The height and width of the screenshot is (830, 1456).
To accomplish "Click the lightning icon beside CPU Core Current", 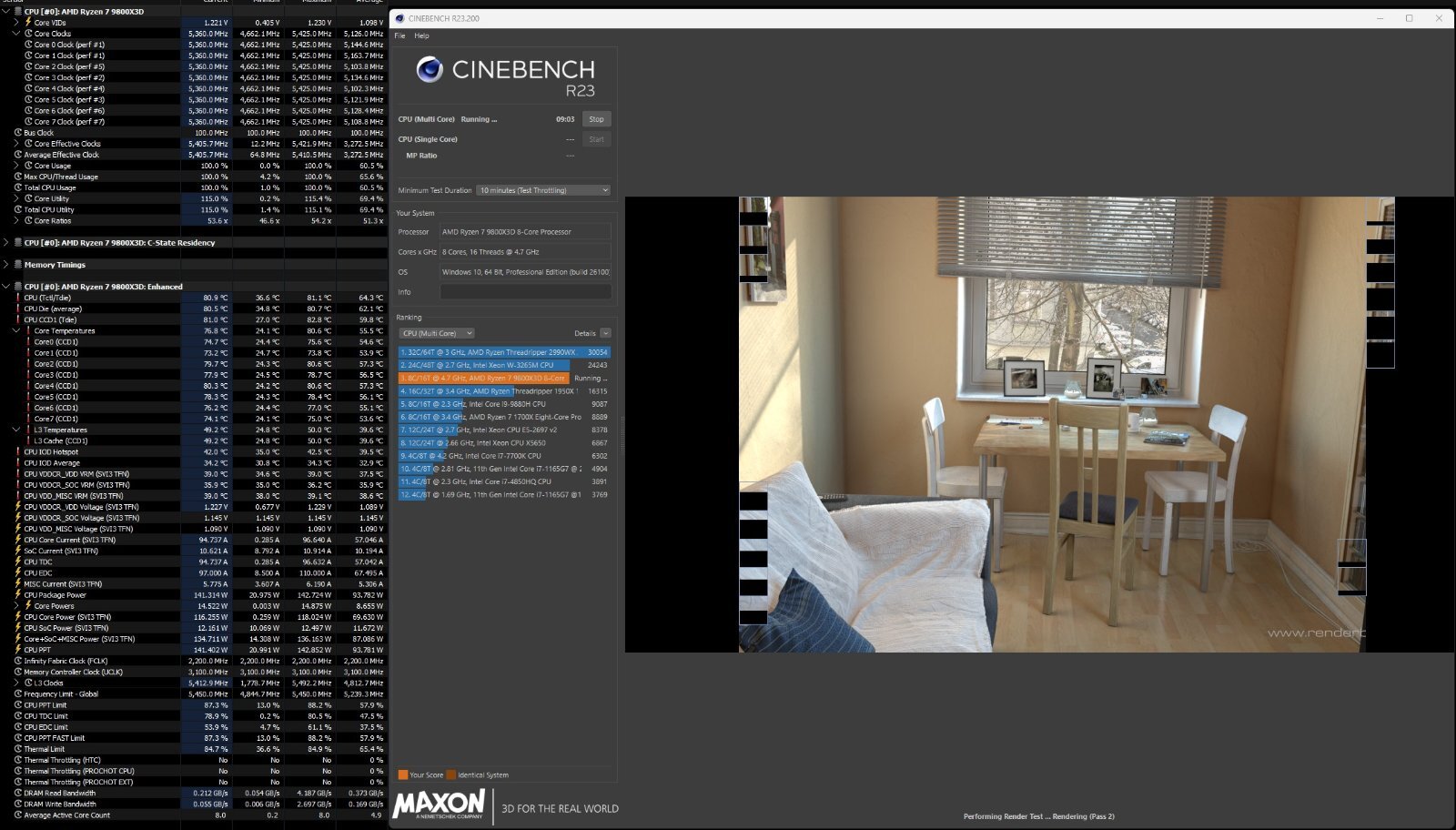I will coord(18,540).
